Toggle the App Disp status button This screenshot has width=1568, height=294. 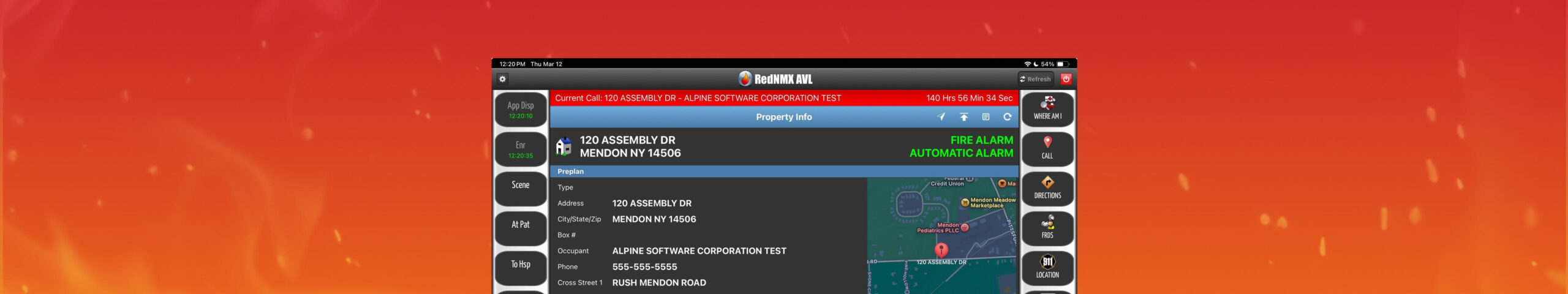521,110
